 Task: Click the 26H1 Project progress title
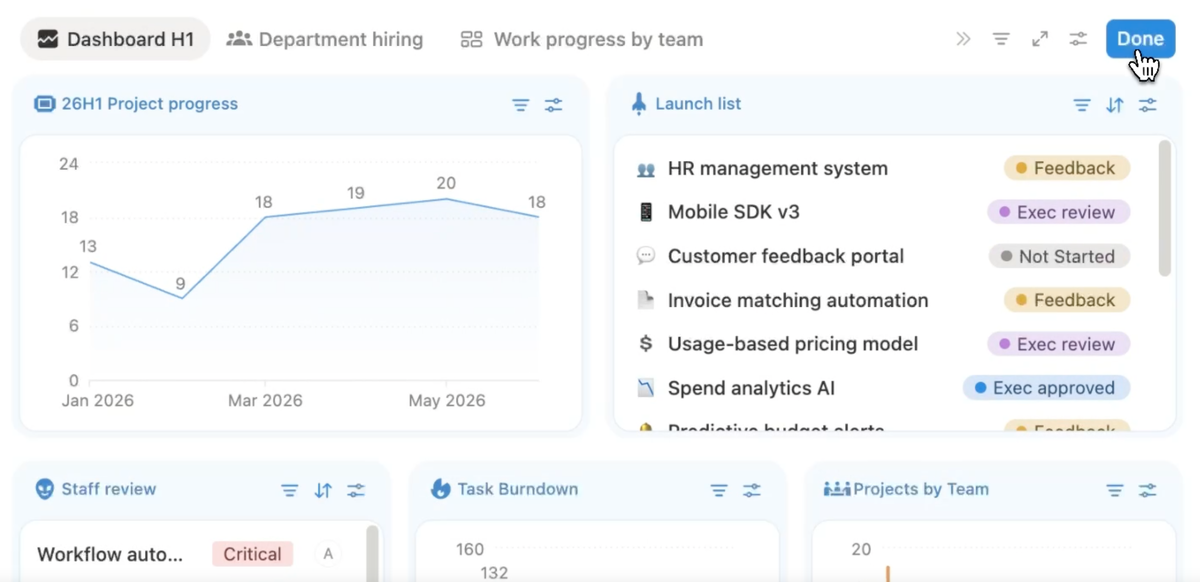pyautogui.click(x=150, y=104)
